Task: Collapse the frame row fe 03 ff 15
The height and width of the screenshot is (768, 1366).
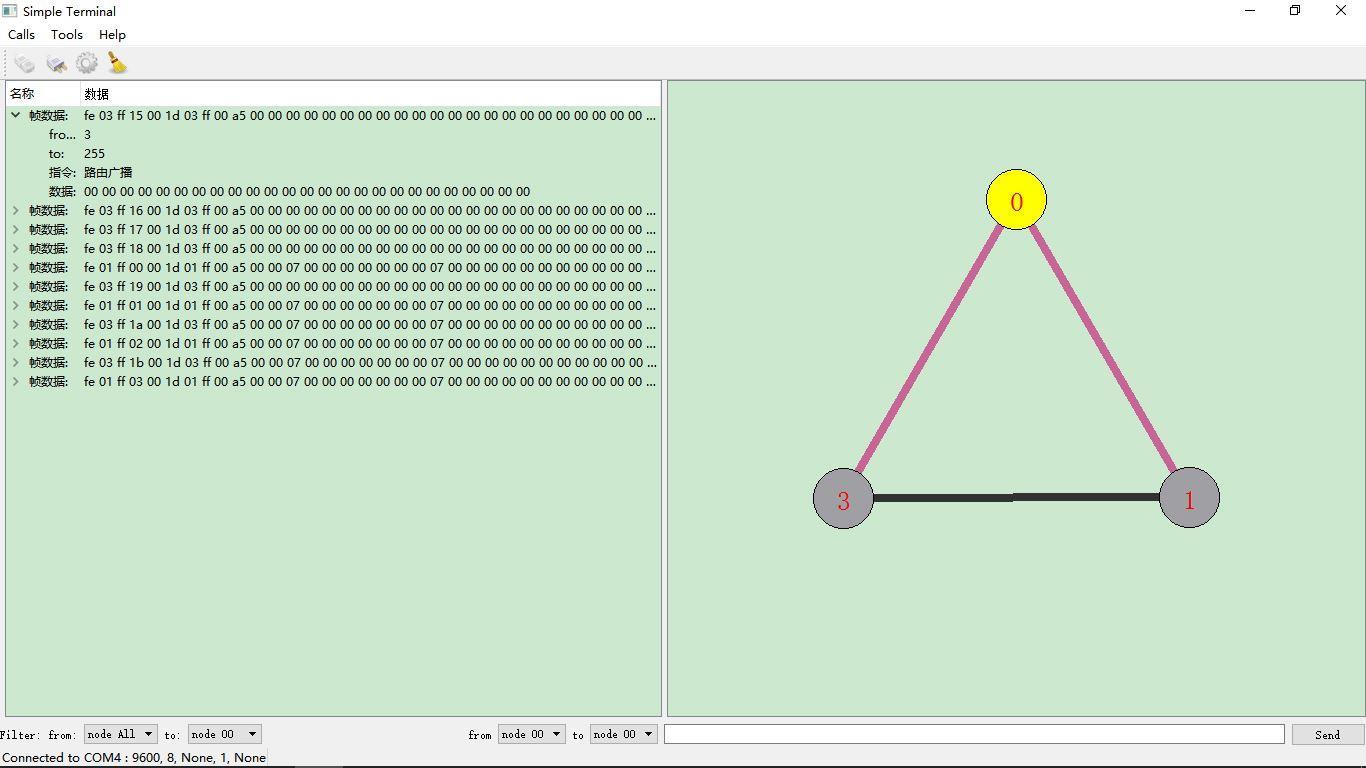Action: (15, 115)
